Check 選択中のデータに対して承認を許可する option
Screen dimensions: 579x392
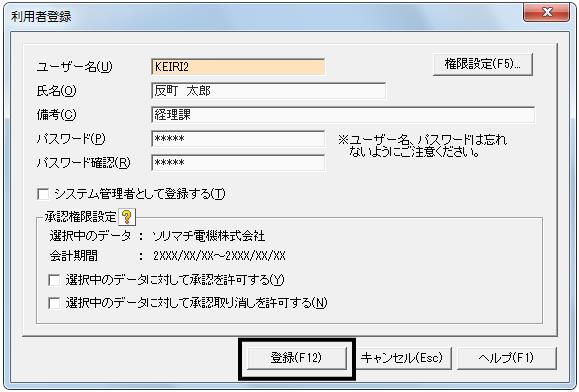coord(54,280)
